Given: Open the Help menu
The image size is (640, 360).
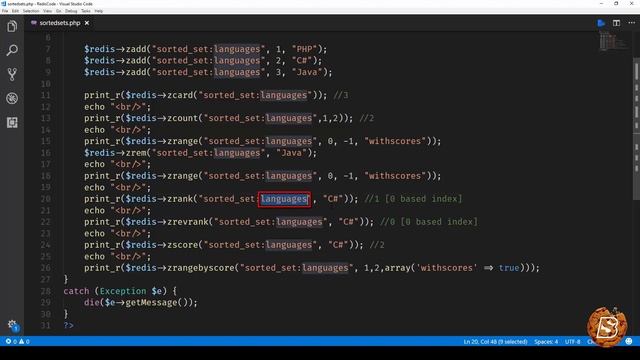Looking at the screenshot, I should (x=99, y=11).
